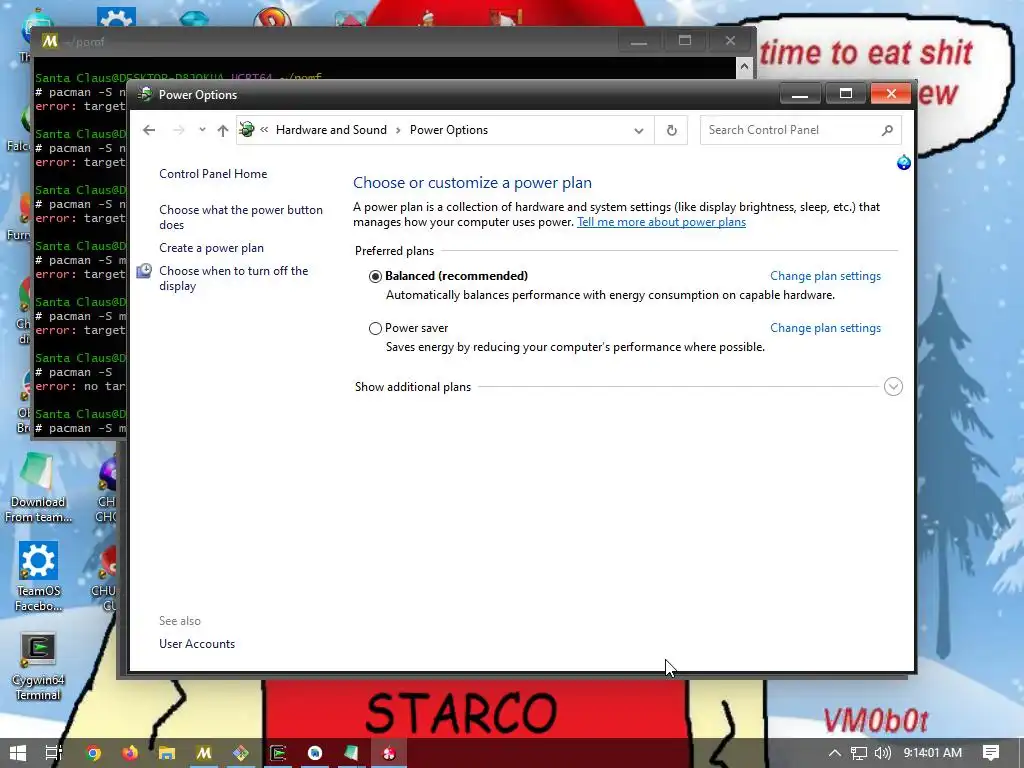Viewport: 1024px width, 768px height.
Task: Click the display timer icon in sidebar
Action: click(x=144, y=271)
